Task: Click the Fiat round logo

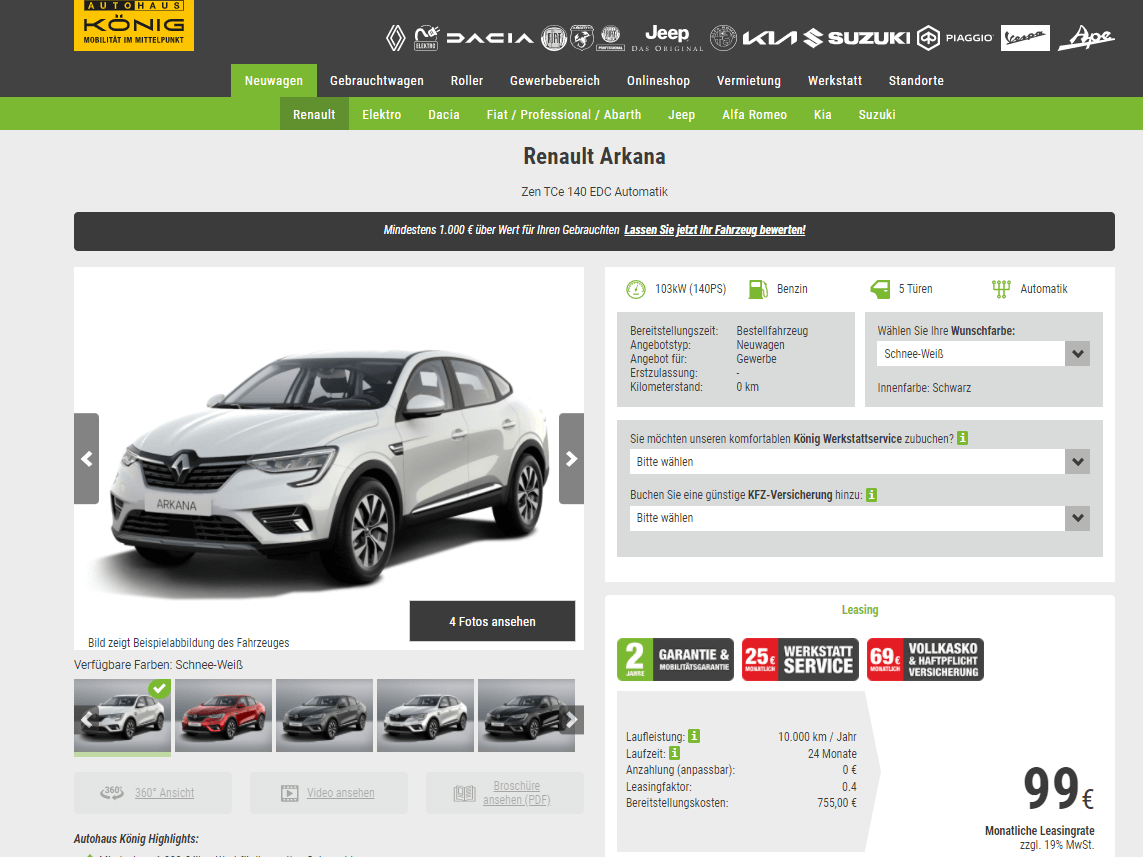Action: pos(554,38)
